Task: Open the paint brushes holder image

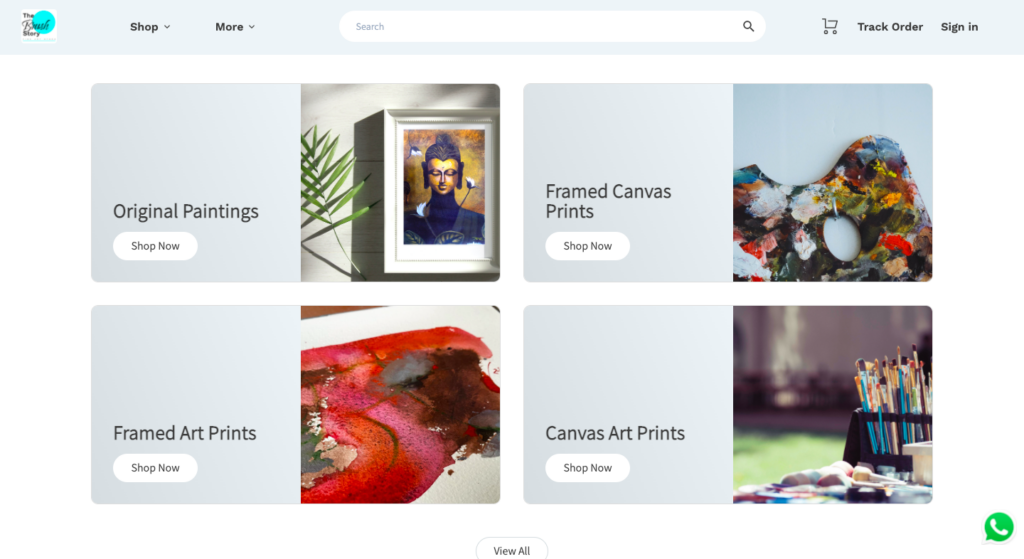Action: pos(833,405)
